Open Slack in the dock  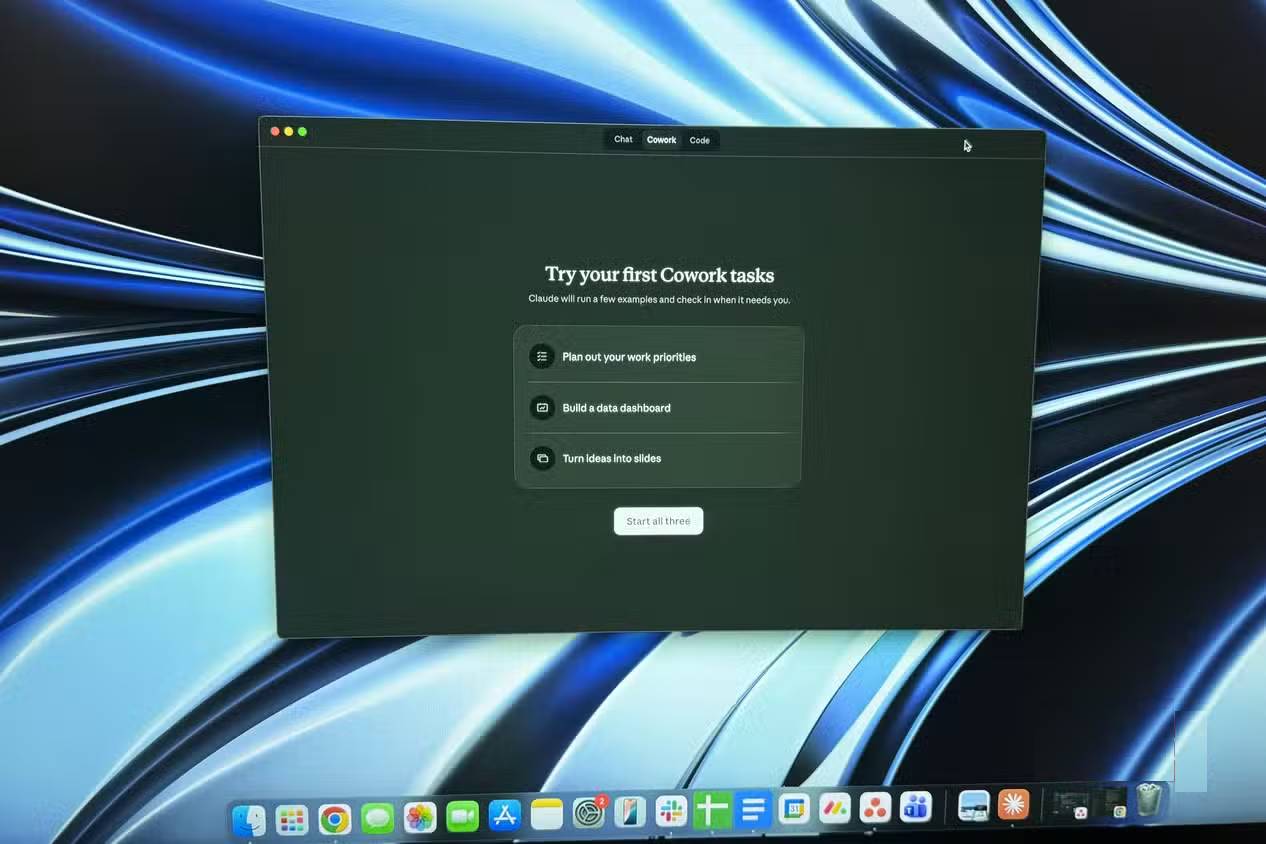(x=671, y=812)
